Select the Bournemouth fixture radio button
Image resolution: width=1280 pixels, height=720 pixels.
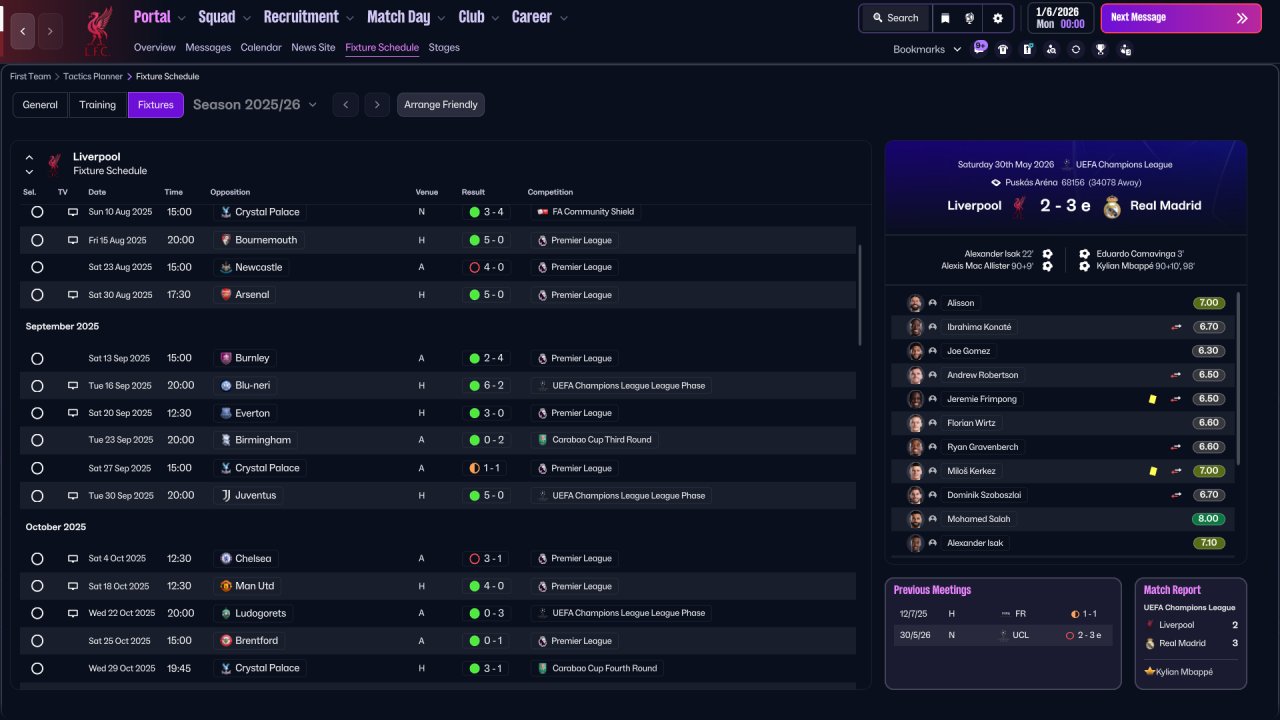point(37,240)
